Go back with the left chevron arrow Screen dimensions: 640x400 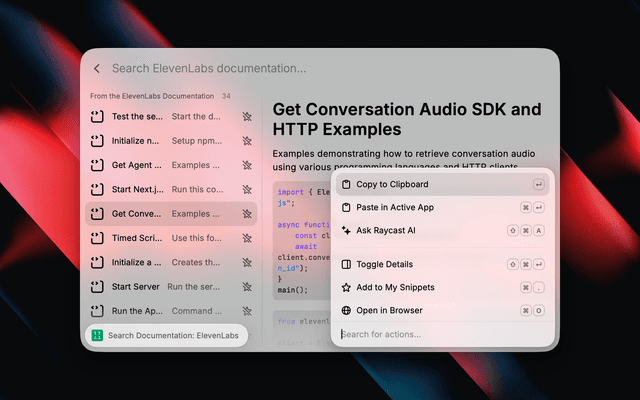[x=97, y=69]
